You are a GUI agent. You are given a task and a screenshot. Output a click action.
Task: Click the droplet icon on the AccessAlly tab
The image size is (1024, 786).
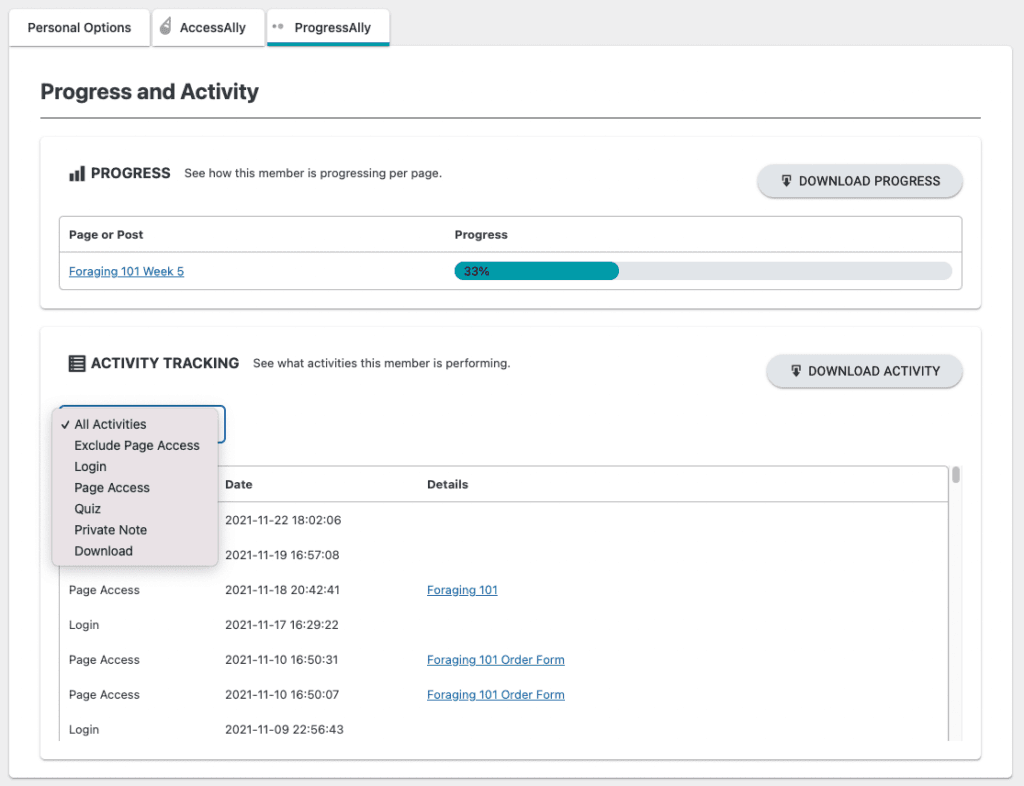tap(166, 26)
